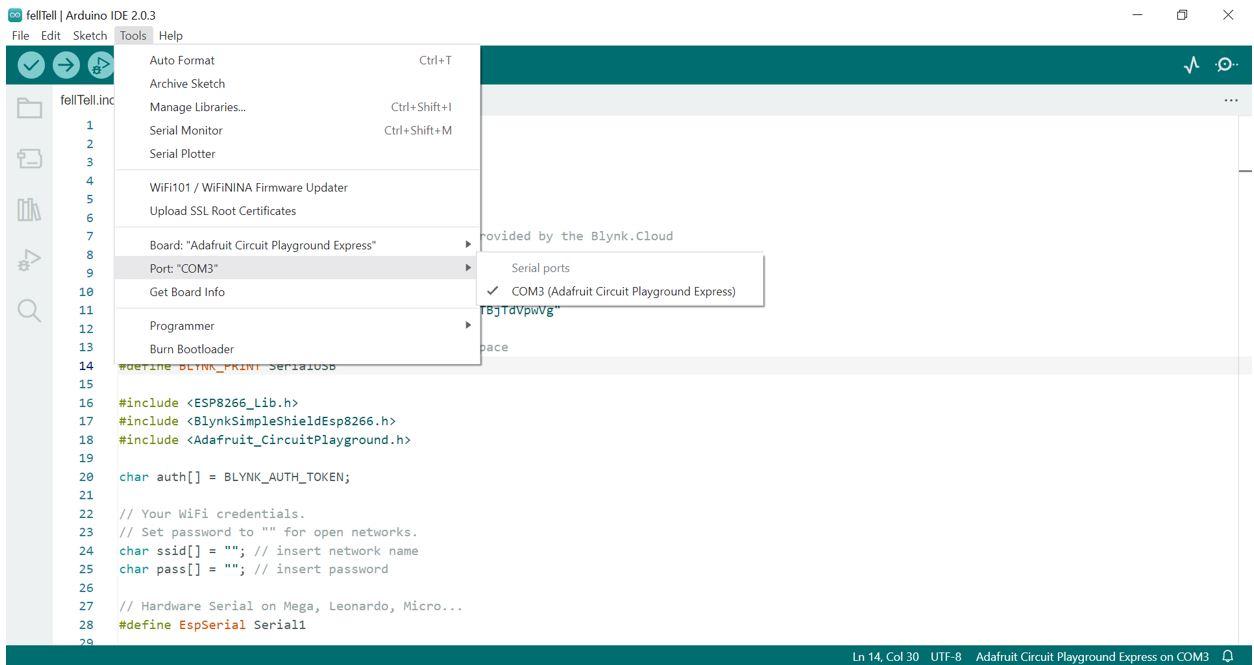This screenshot has width=1254, height=665.
Task: Toggle checked COM3 Adafruit Circuit Playground port
Action: (620, 292)
